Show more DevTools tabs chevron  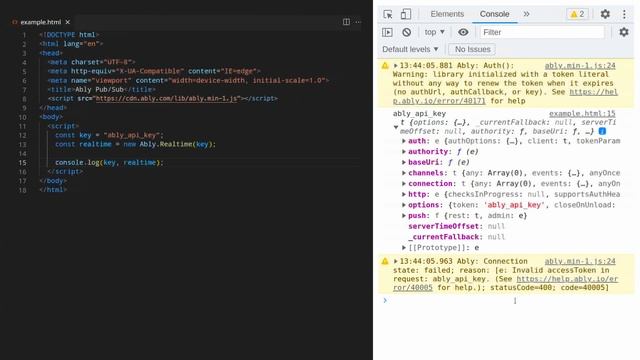tap(527, 14)
